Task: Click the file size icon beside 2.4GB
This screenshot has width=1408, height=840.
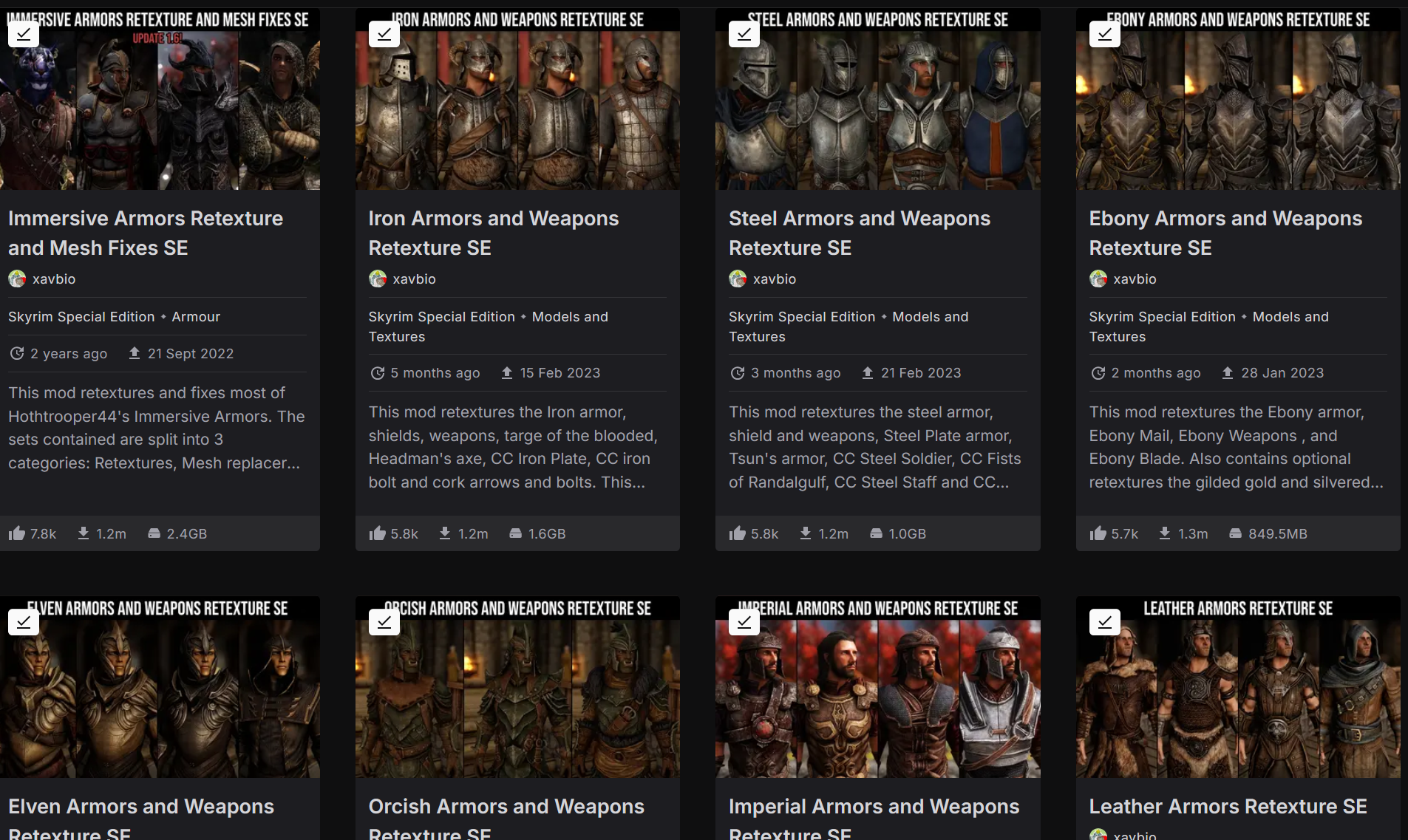Action: tap(154, 533)
